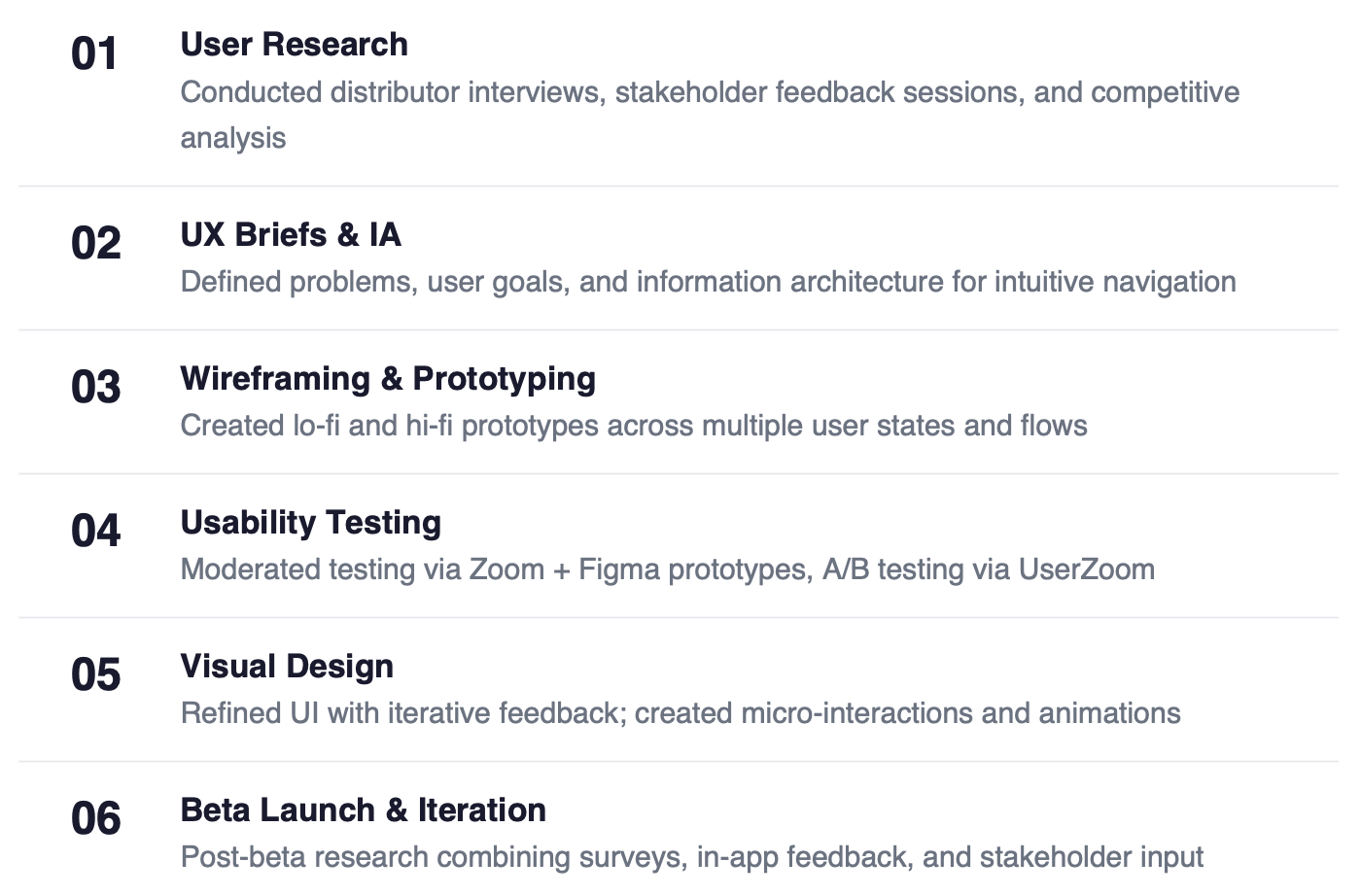Click the 01 step number
The image size is (1361, 896).
94,53
